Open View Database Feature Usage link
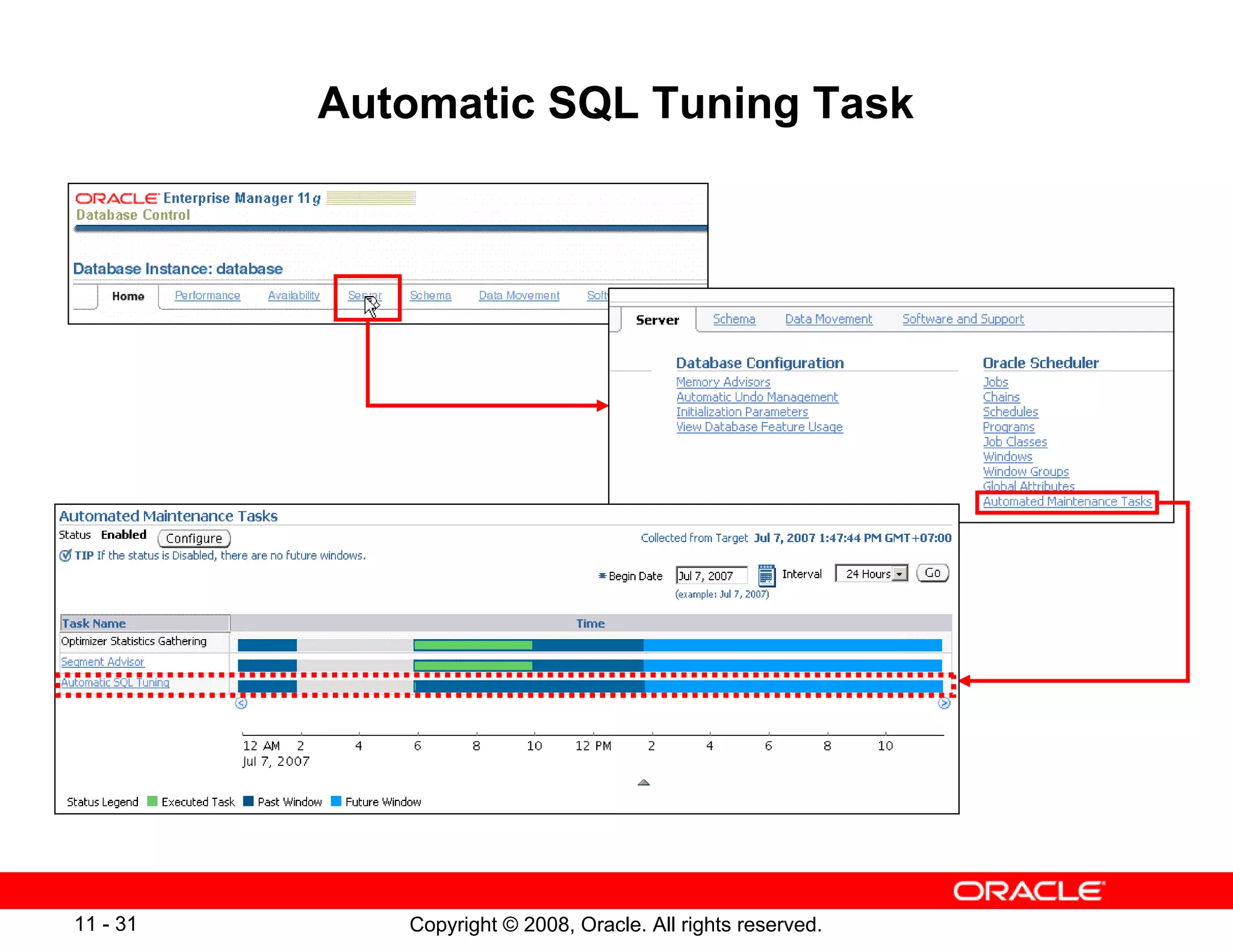Viewport: 1233px width, 952px height. 759,427
